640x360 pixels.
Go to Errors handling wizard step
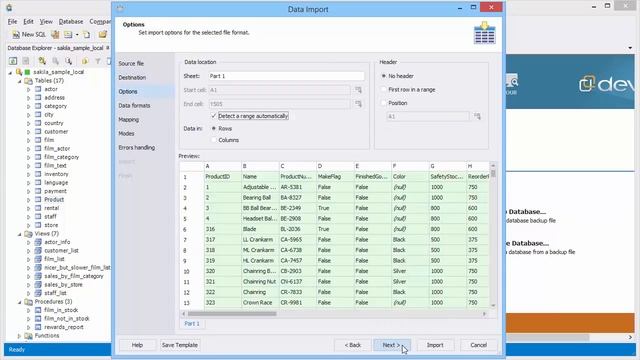(x=137, y=148)
